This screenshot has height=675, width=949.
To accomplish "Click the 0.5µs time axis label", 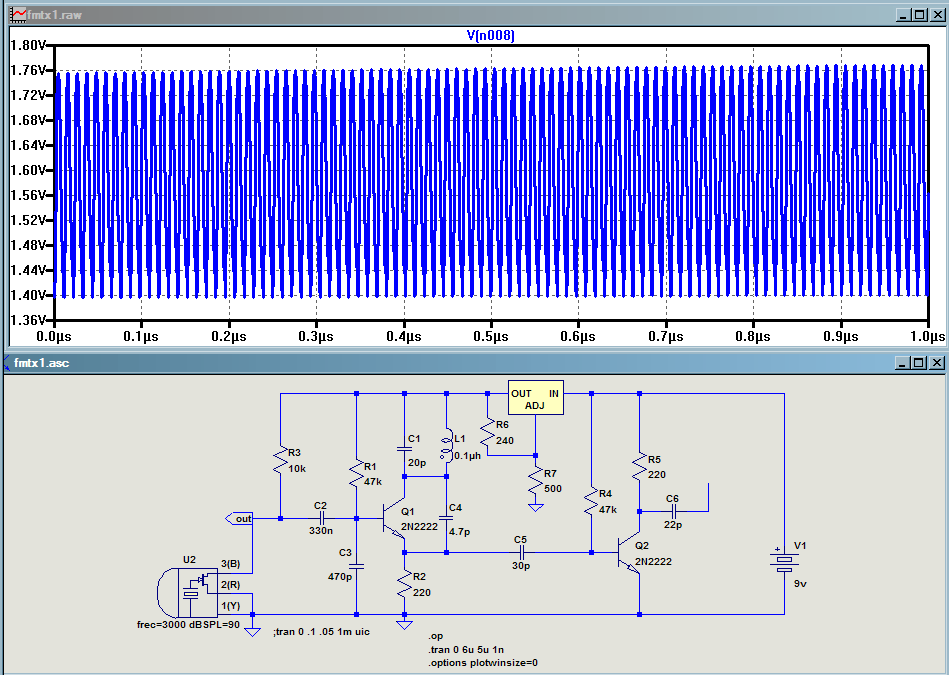I will pyautogui.click(x=491, y=336).
